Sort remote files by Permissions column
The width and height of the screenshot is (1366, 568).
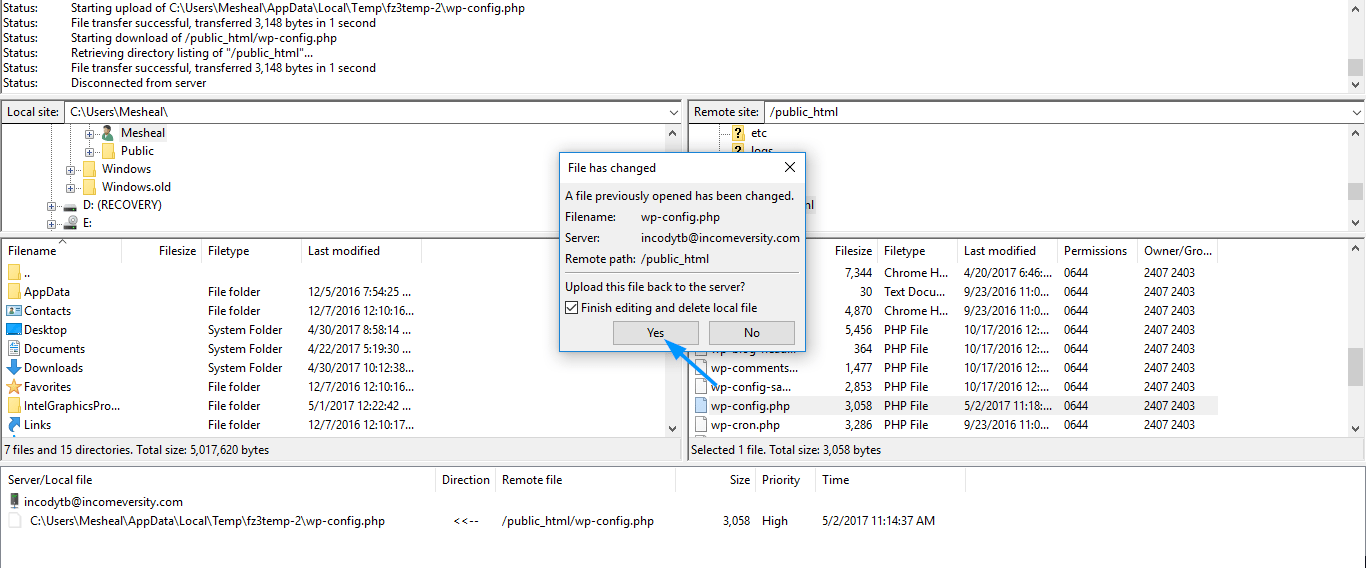point(1094,251)
